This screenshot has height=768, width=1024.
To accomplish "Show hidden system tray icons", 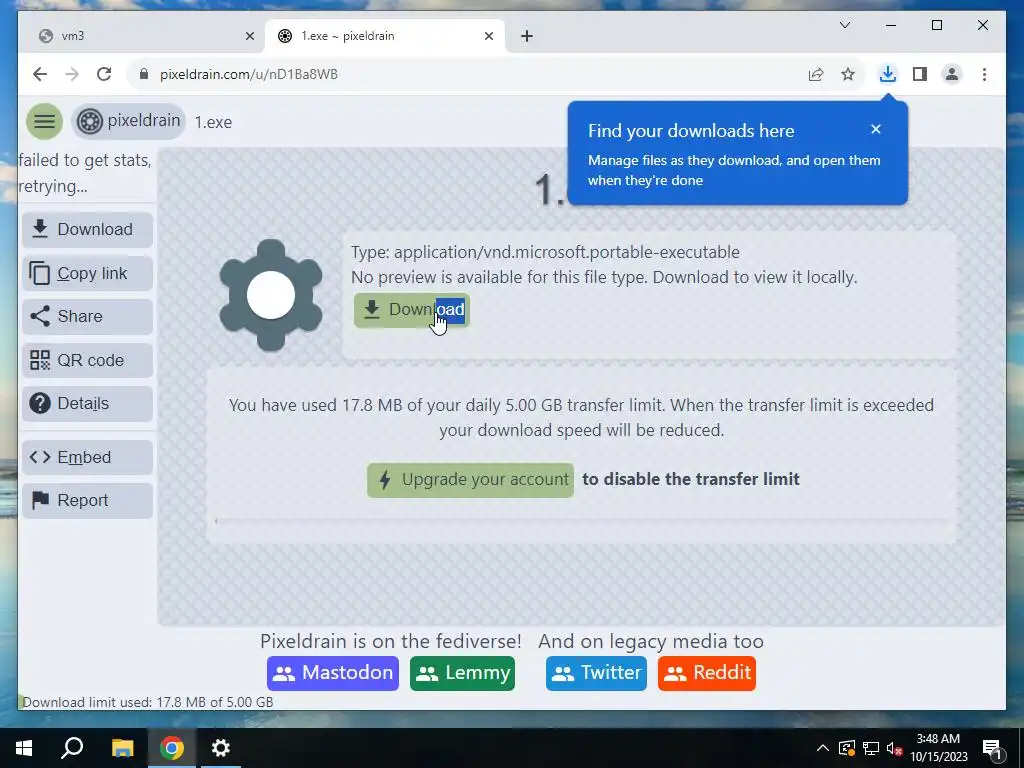I will tap(822, 748).
